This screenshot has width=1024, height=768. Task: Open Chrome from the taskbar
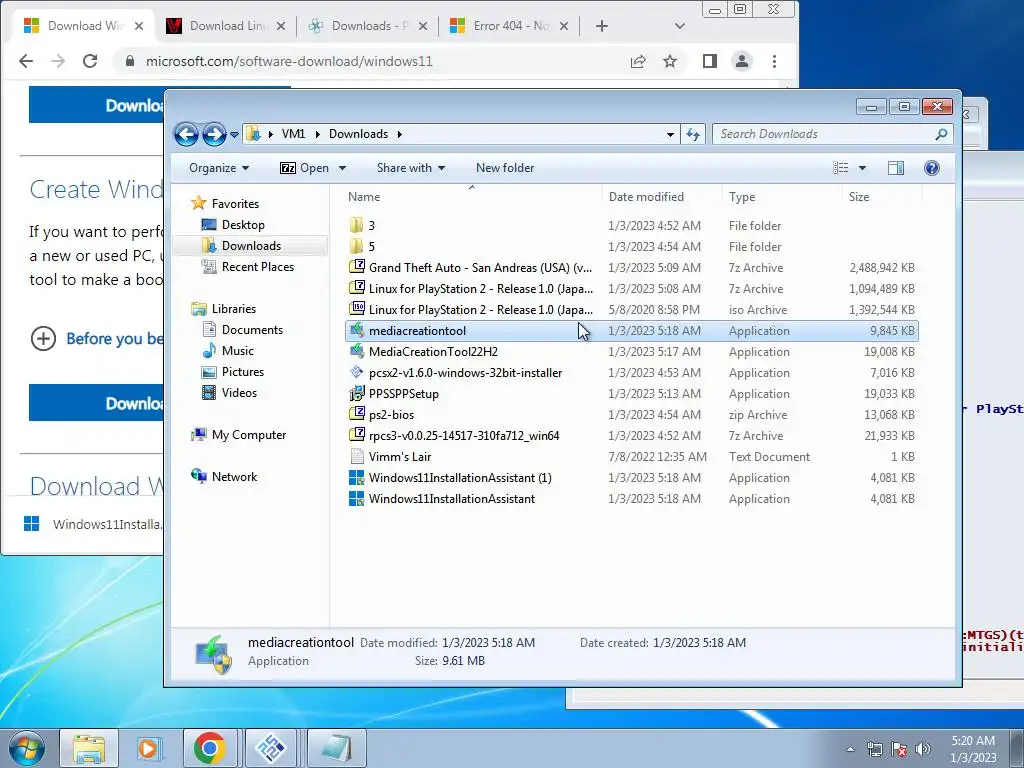[210, 748]
